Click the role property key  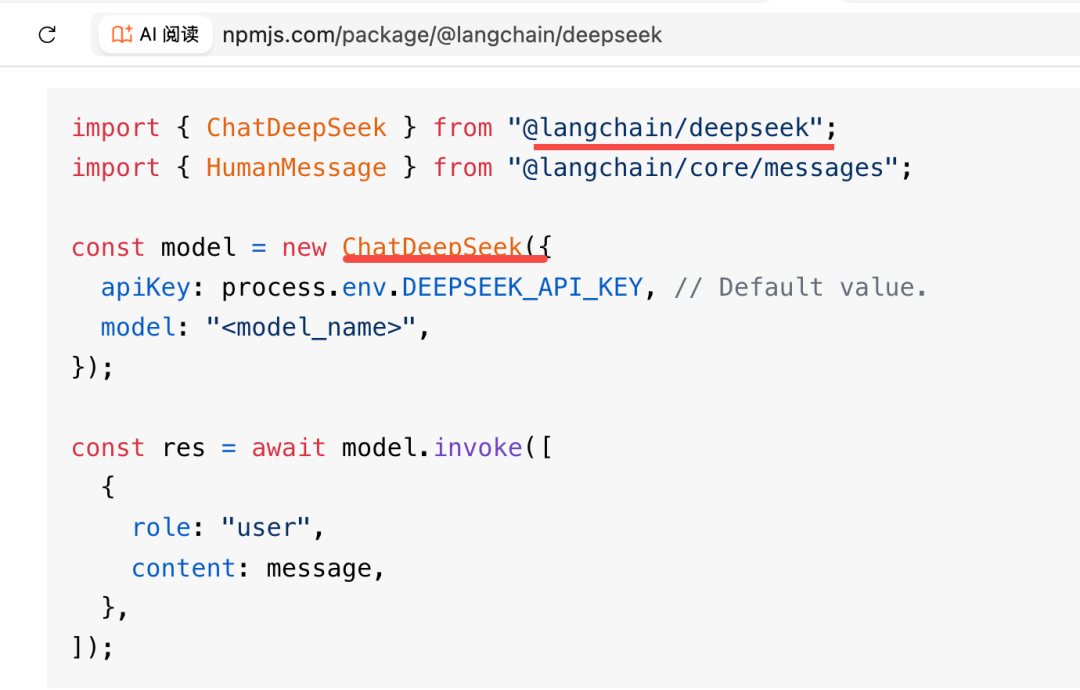pyautogui.click(x=161, y=527)
